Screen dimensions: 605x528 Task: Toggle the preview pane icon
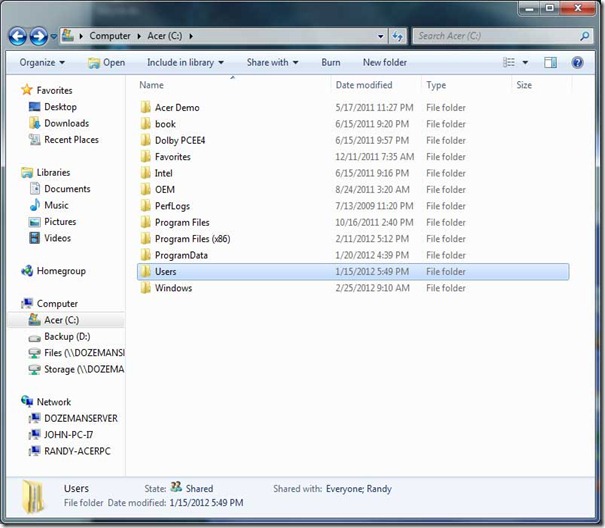pos(550,63)
